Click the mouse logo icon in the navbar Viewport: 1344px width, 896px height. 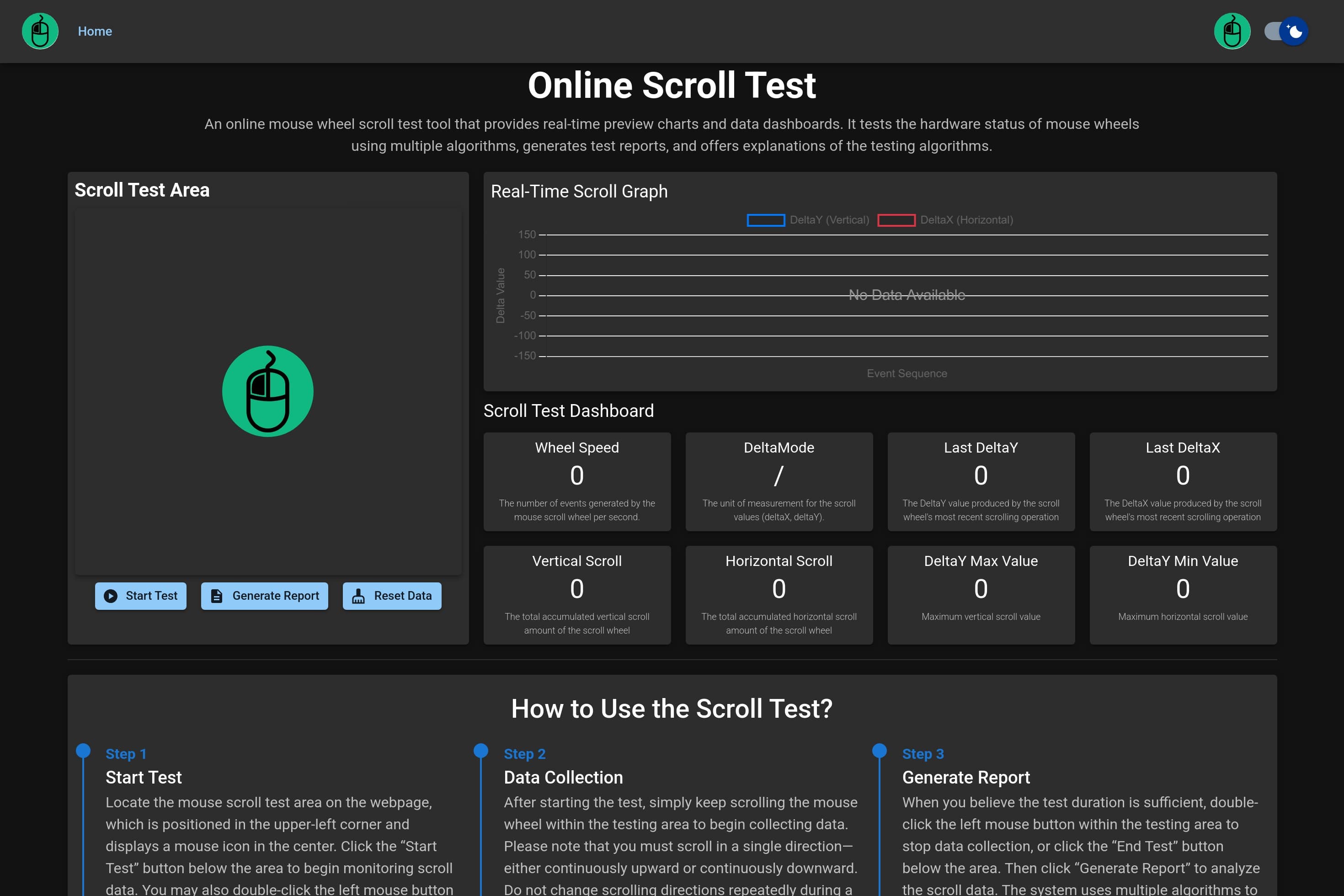(x=39, y=31)
